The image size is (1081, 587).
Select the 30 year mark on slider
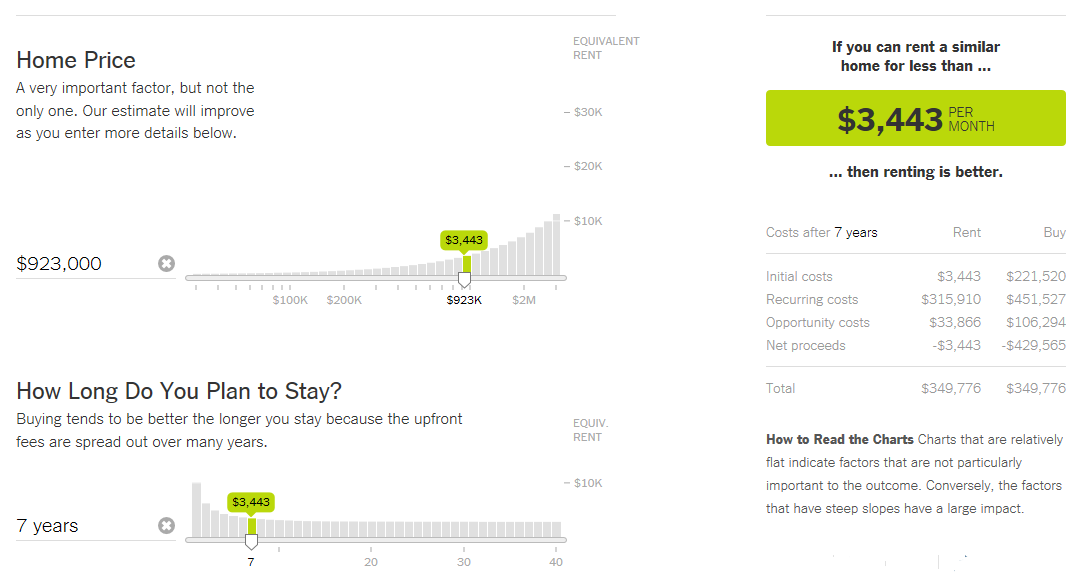click(464, 562)
